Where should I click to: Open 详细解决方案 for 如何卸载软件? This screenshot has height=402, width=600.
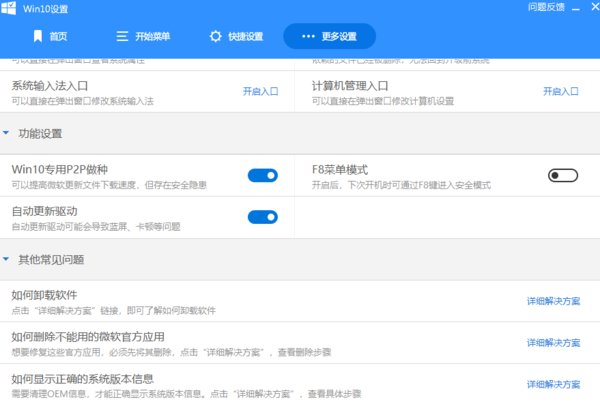[554, 301]
